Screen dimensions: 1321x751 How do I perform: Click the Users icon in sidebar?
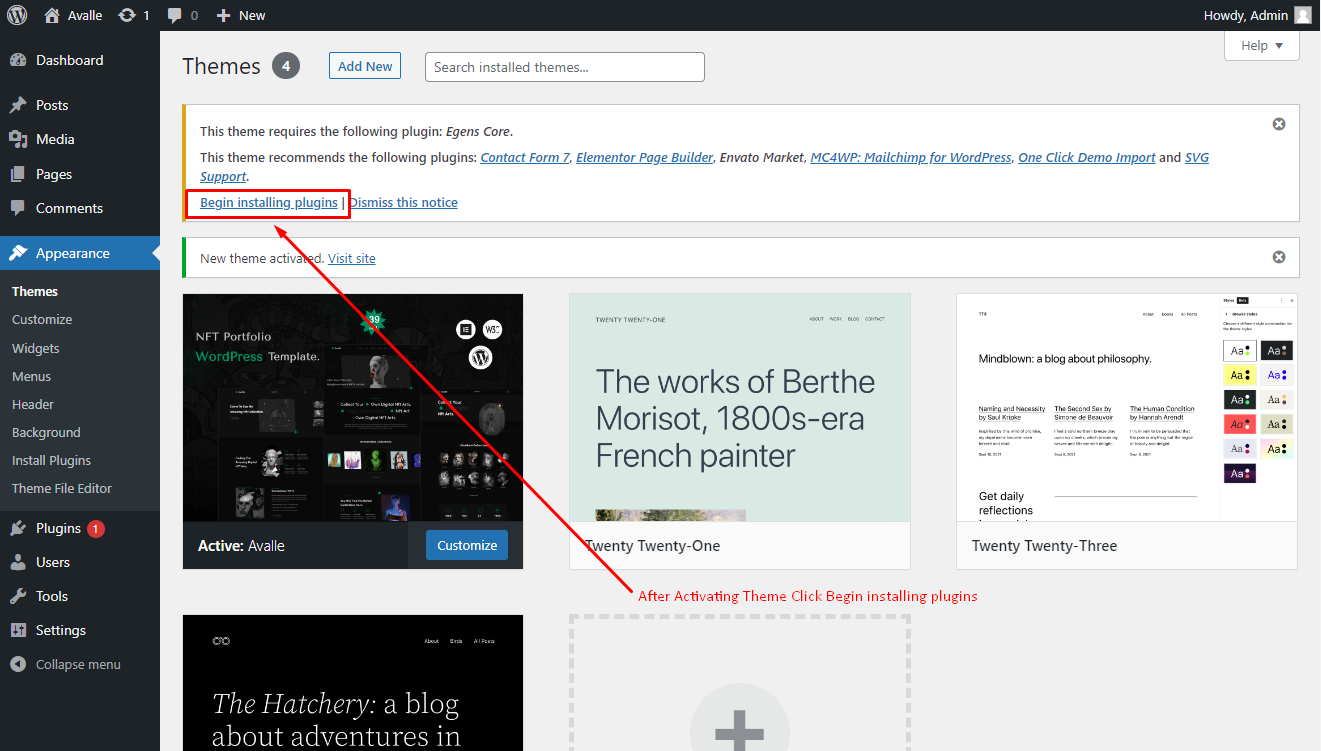coord(18,562)
